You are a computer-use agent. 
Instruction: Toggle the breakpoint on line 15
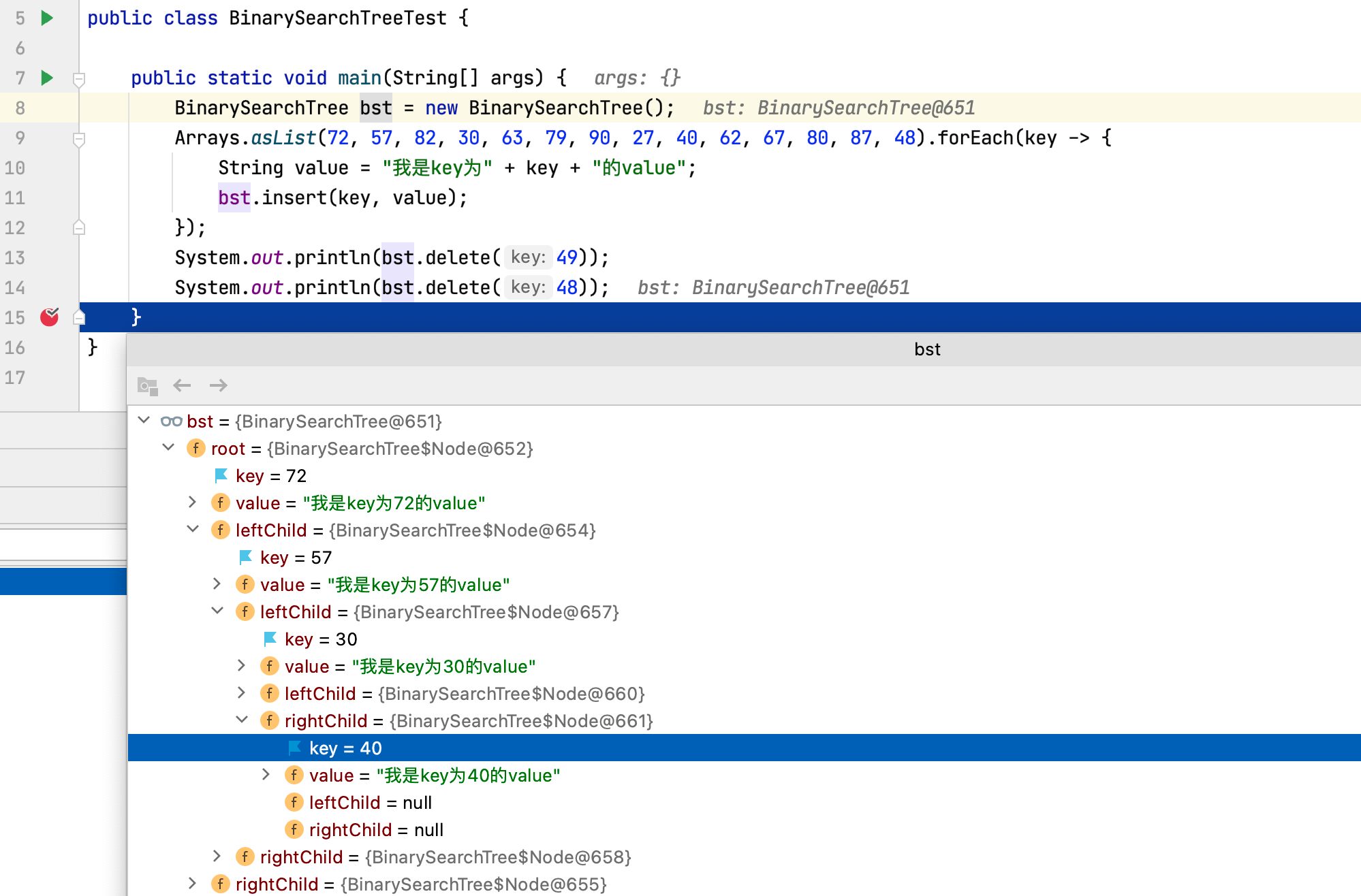point(50,317)
